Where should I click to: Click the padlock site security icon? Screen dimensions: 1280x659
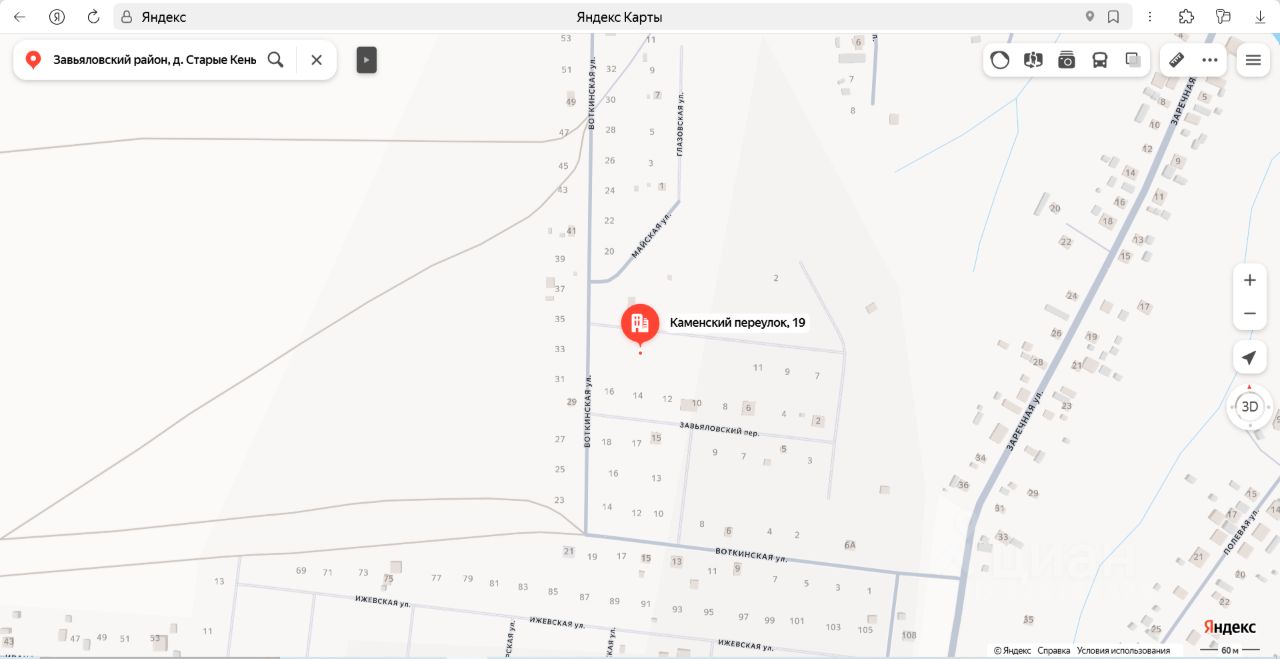tap(126, 17)
